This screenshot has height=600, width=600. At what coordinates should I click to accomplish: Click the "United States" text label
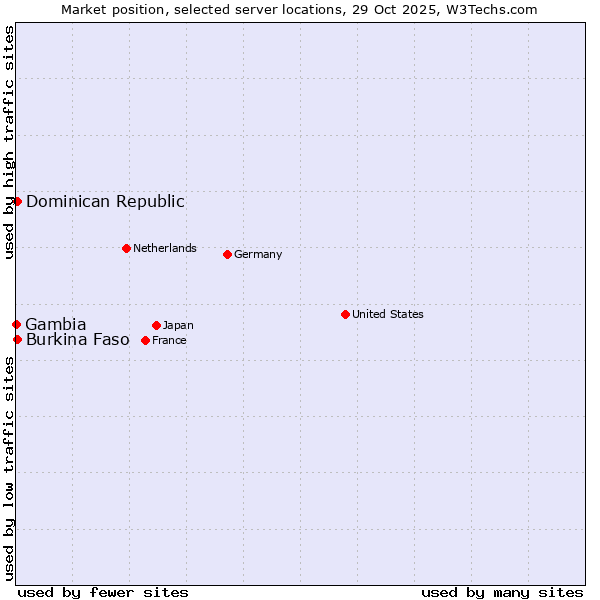pyautogui.click(x=388, y=314)
